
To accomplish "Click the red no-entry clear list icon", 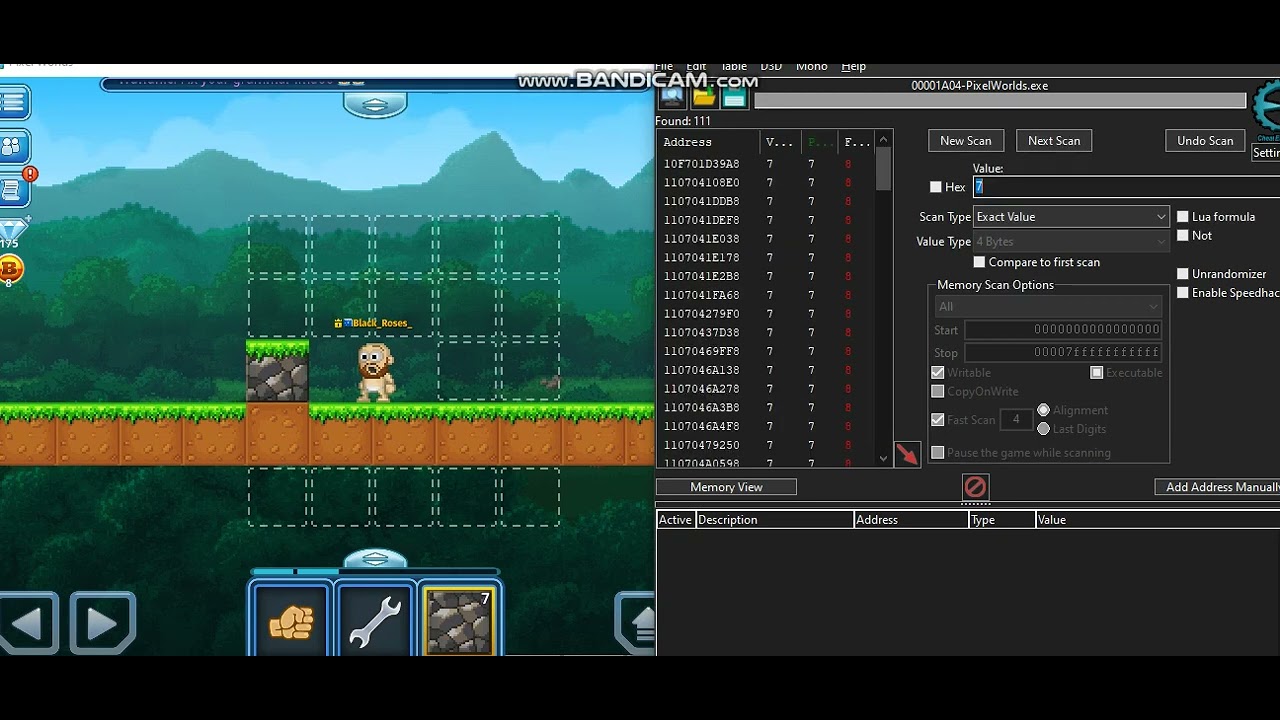I will (975, 487).
